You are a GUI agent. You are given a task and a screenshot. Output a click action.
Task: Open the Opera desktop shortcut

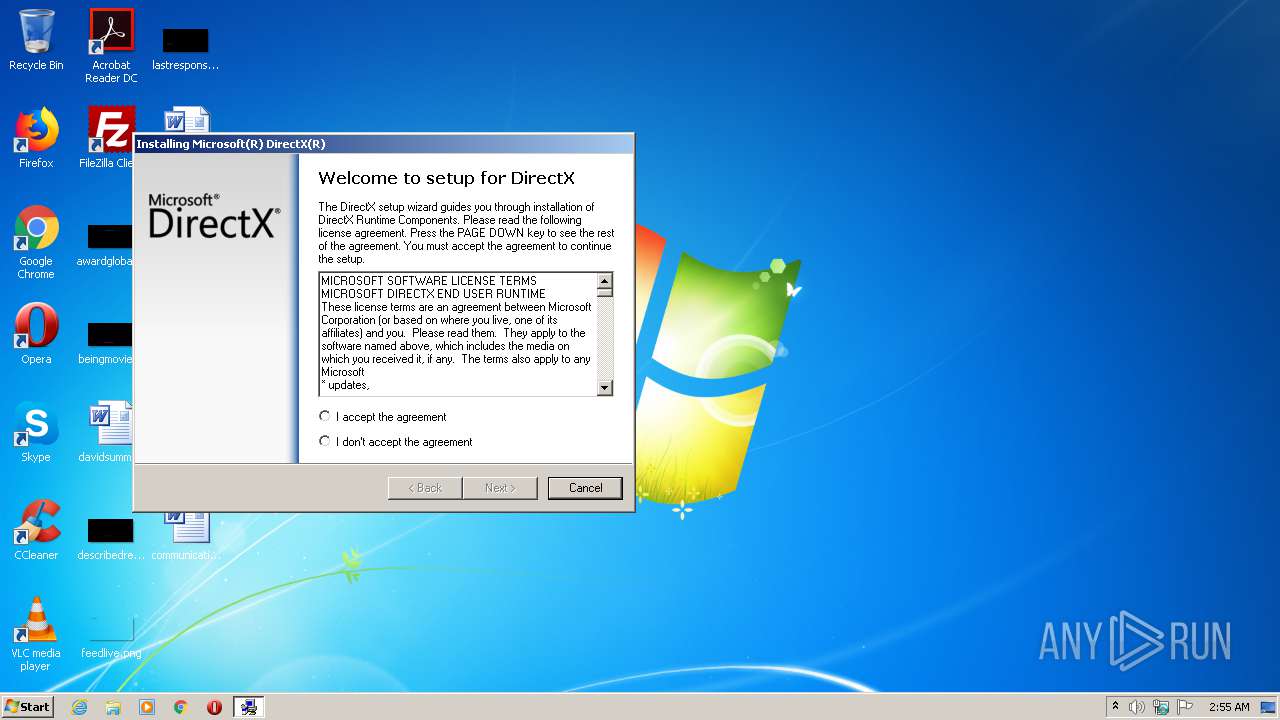[36, 334]
